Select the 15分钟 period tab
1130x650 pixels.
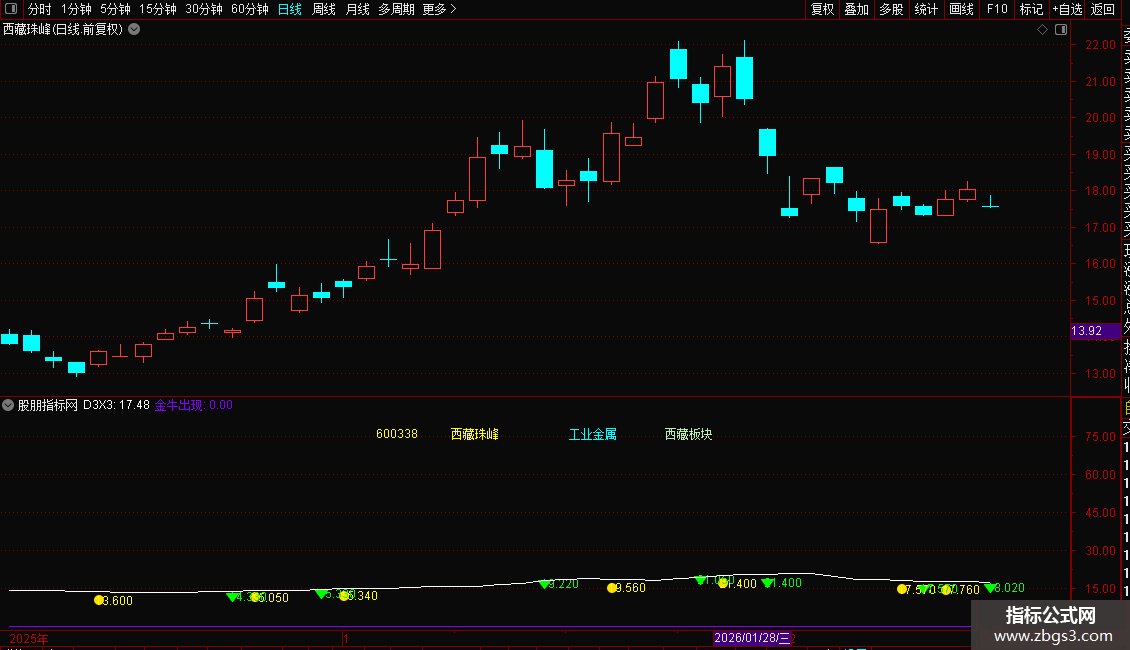[157, 9]
